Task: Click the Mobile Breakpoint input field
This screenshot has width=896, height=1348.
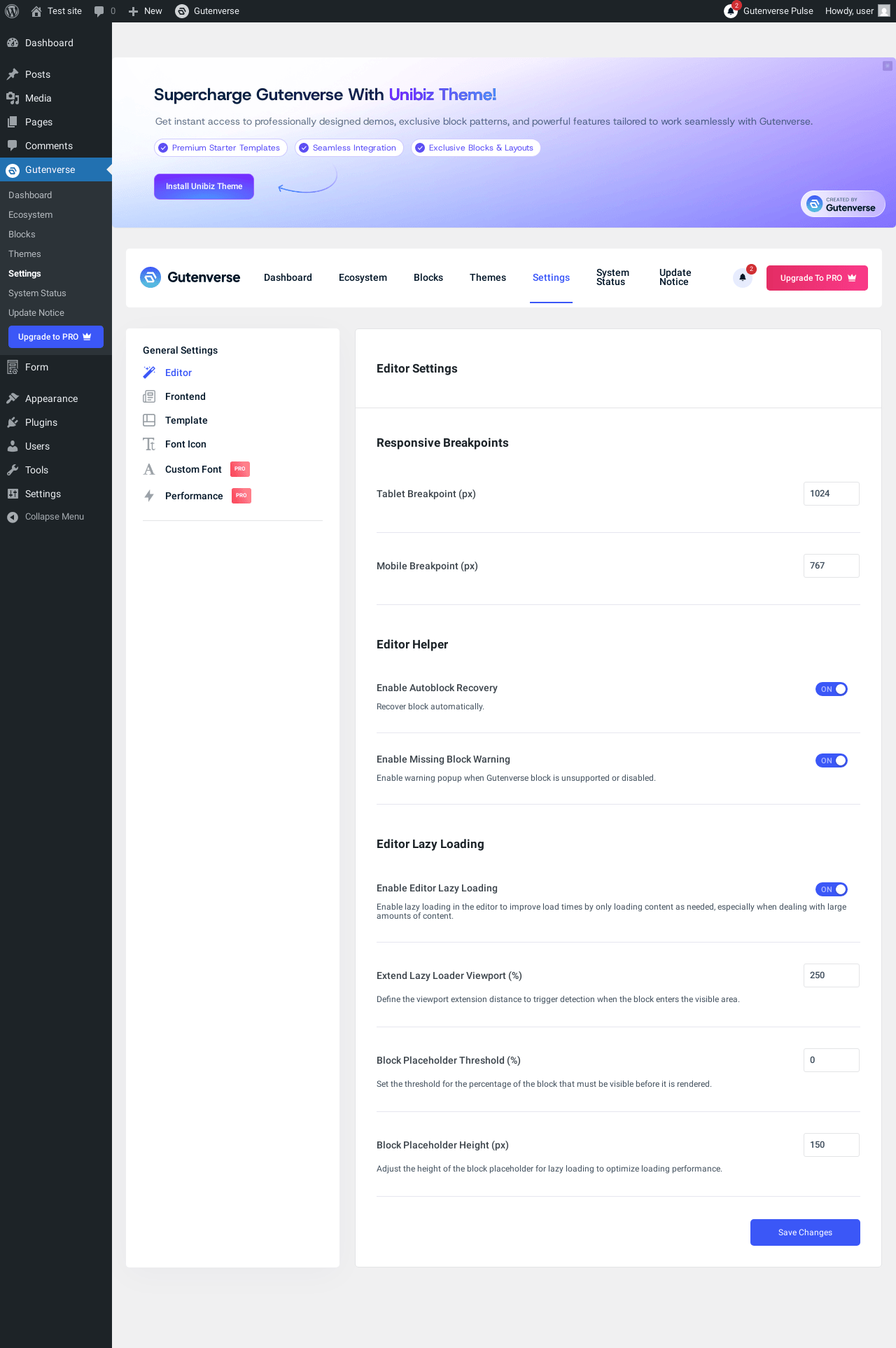Action: coord(832,566)
